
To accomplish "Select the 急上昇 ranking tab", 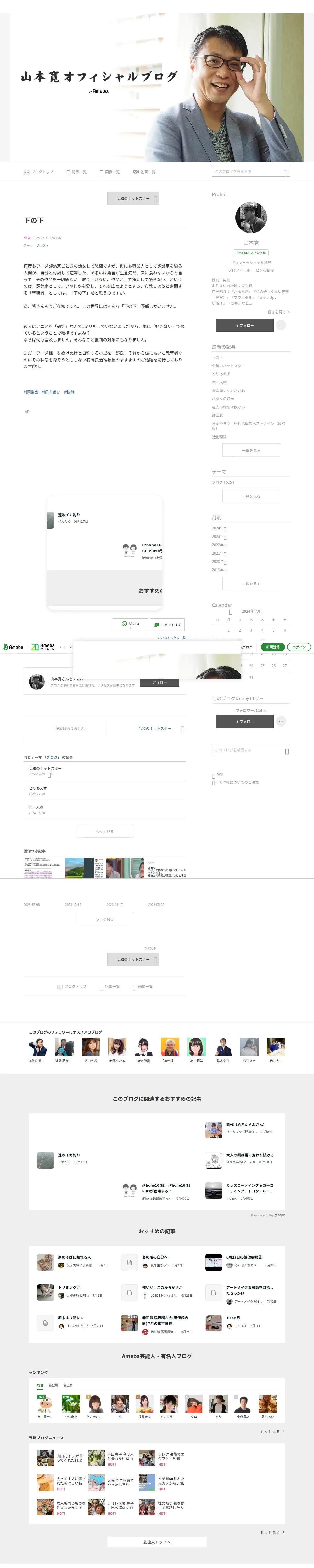I will [x=68, y=1385].
